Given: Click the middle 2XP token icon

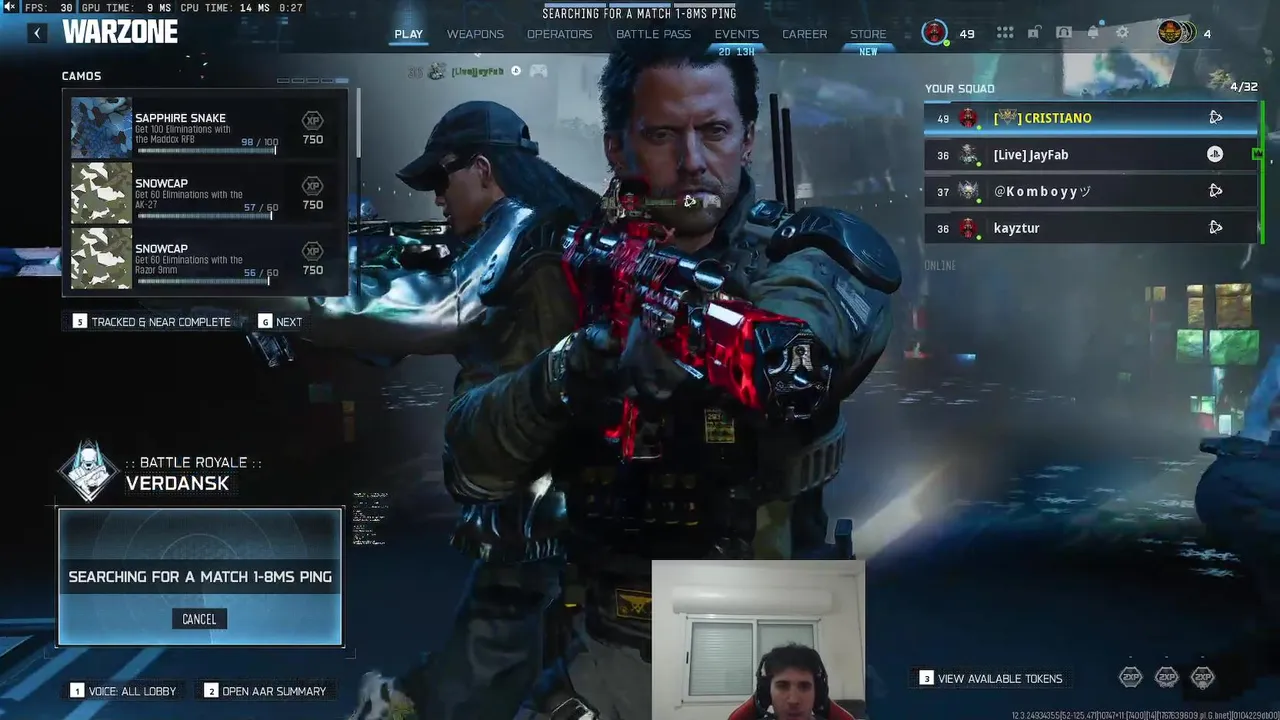Looking at the screenshot, I should [x=1166, y=677].
